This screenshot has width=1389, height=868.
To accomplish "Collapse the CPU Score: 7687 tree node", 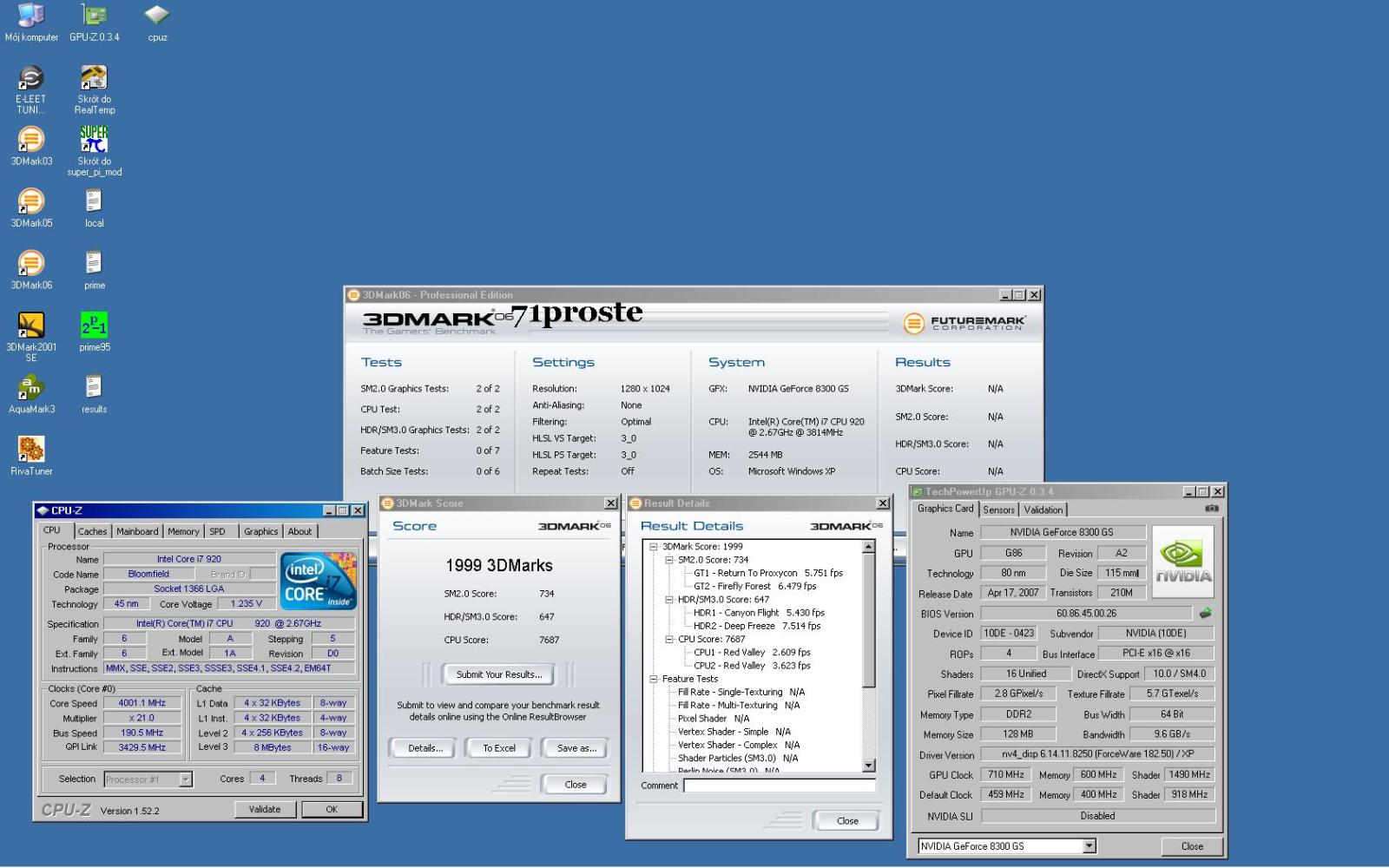I will click(669, 639).
